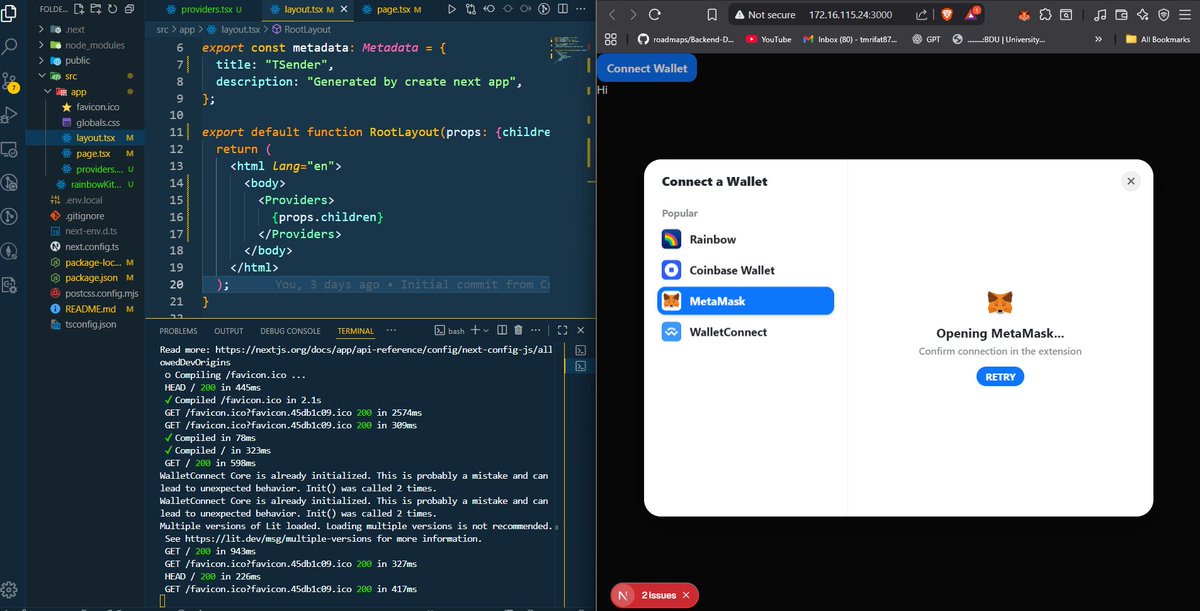Open Brave Rewards triangle icon
Screen dimensions: 1200x611
tap(972, 14)
